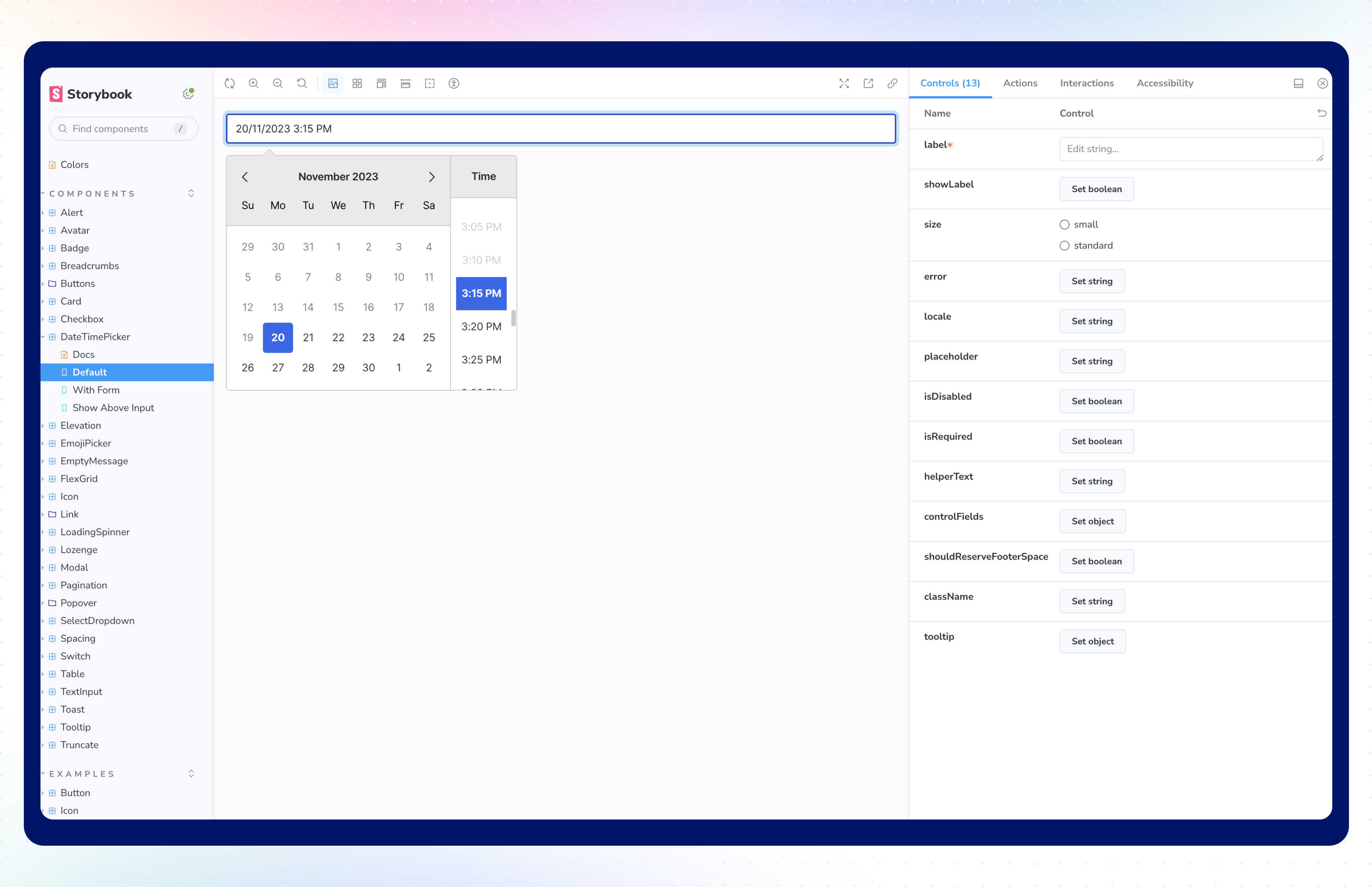The image size is (1372, 887).
Task: Open the Accessibility tab
Action: (x=1165, y=83)
